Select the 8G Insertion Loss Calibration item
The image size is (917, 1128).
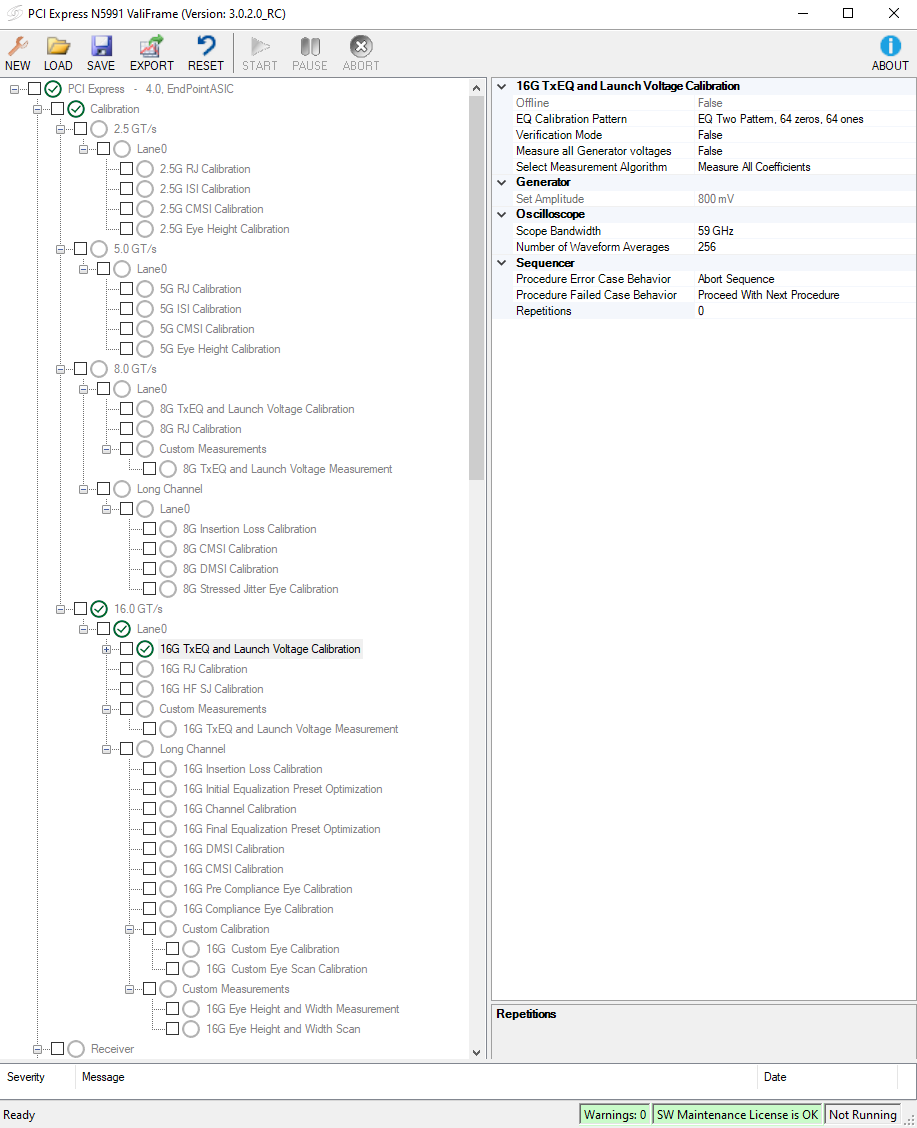pyautogui.click(x=250, y=529)
